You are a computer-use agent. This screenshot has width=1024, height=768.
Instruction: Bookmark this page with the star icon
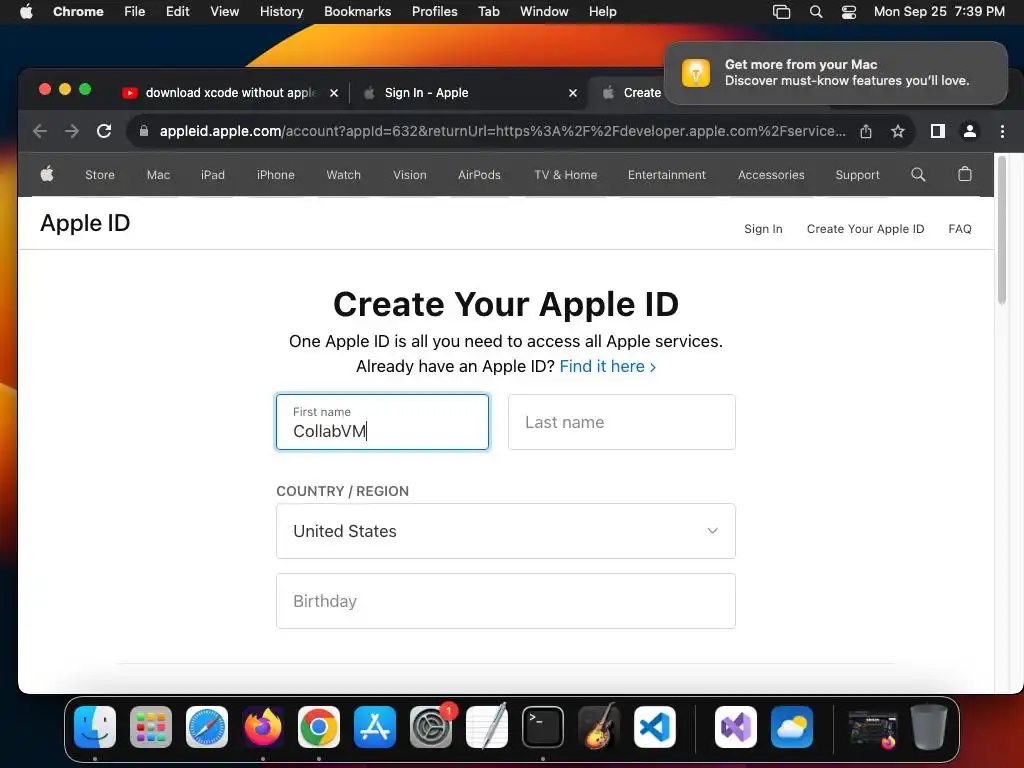pyautogui.click(x=898, y=131)
